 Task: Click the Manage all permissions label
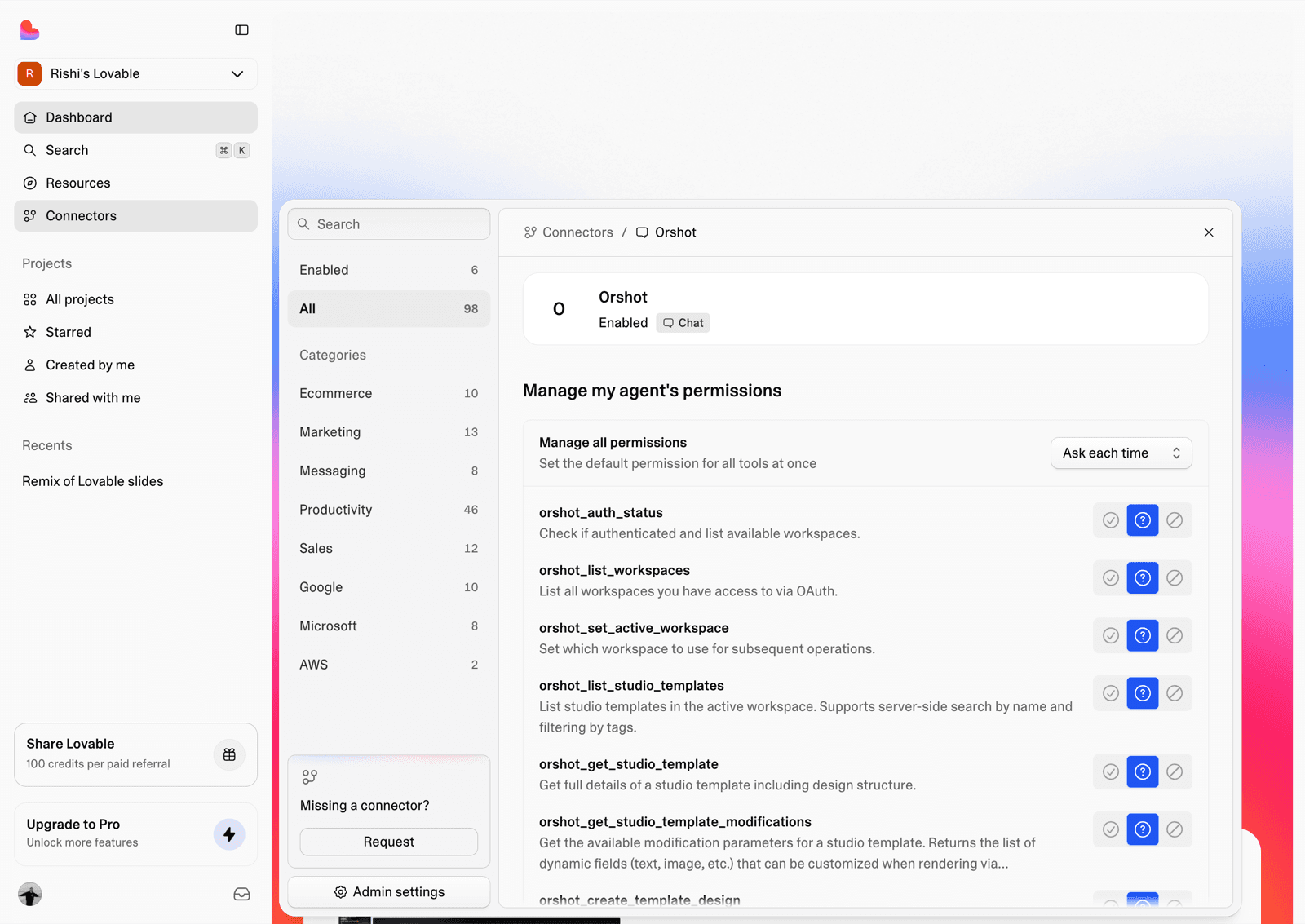click(613, 443)
